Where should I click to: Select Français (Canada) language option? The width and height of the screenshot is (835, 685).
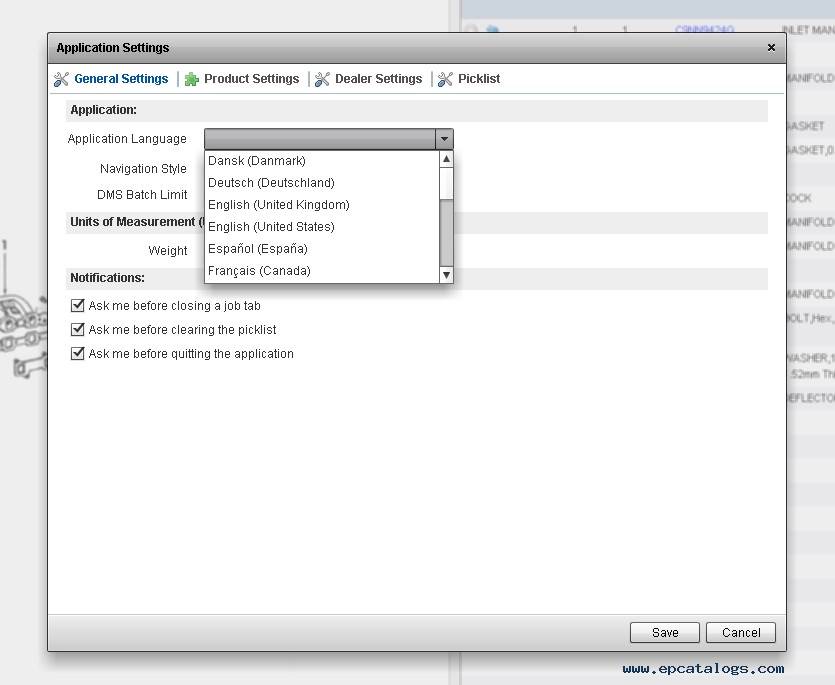(x=259, y=271)
